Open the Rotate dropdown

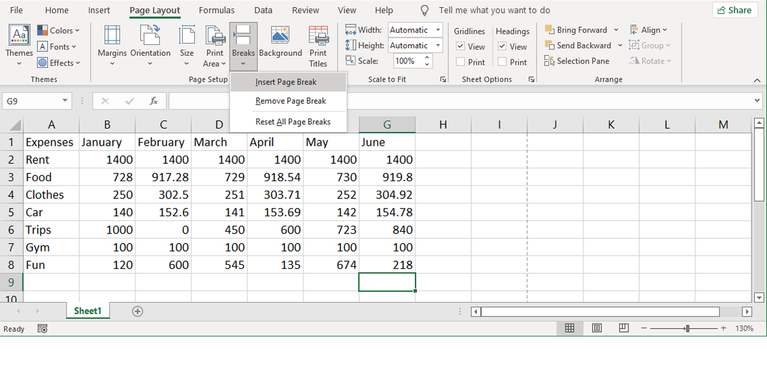tap(650, 61)
